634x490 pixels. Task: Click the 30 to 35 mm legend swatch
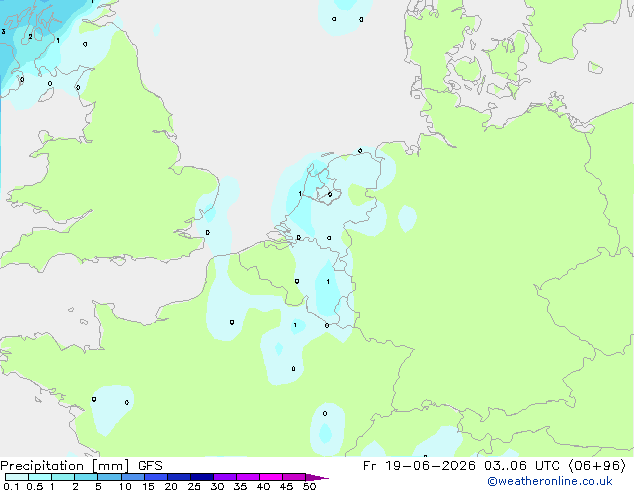pyautogui.click(x=224, y=477)
